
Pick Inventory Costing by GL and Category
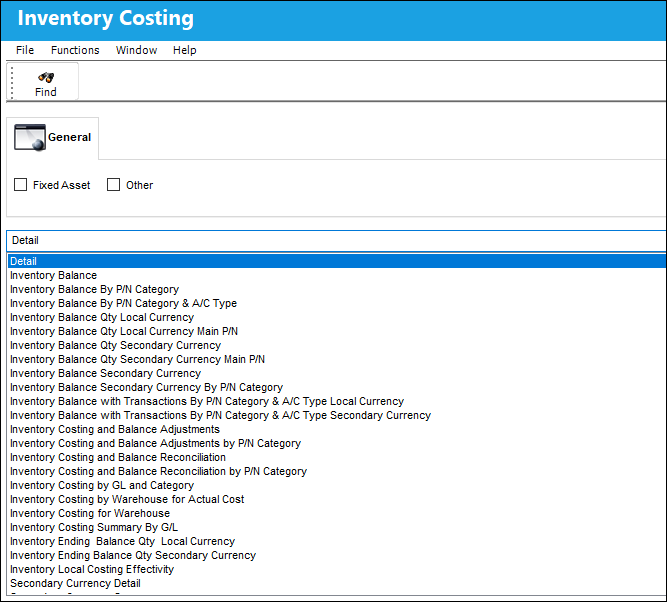pos(336,485)
